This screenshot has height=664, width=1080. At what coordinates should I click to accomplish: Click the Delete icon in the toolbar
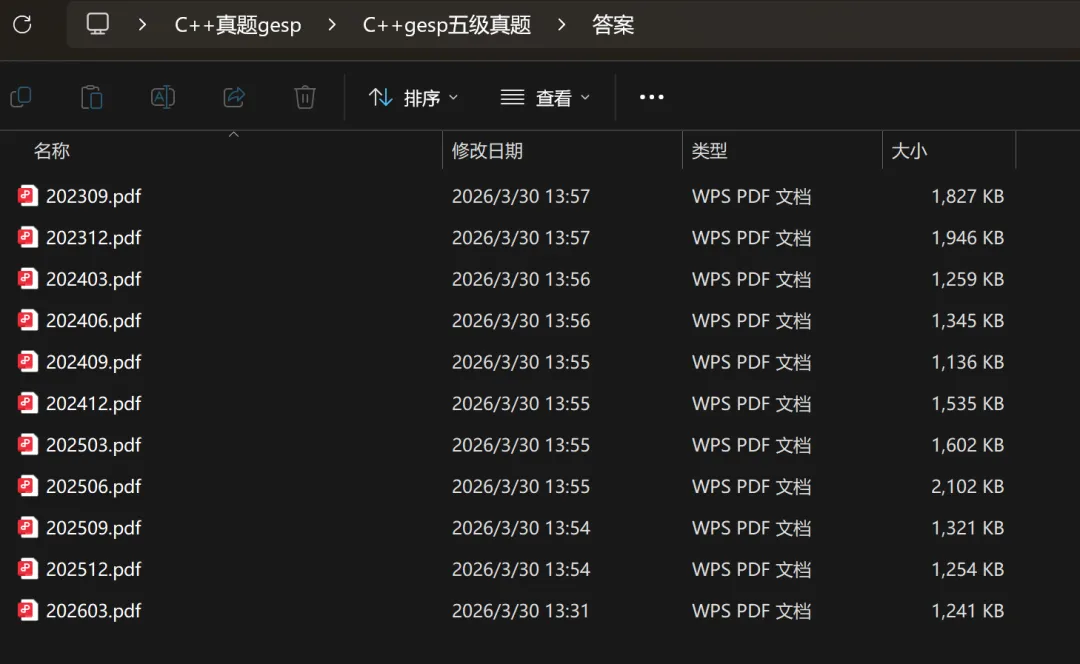304,96
